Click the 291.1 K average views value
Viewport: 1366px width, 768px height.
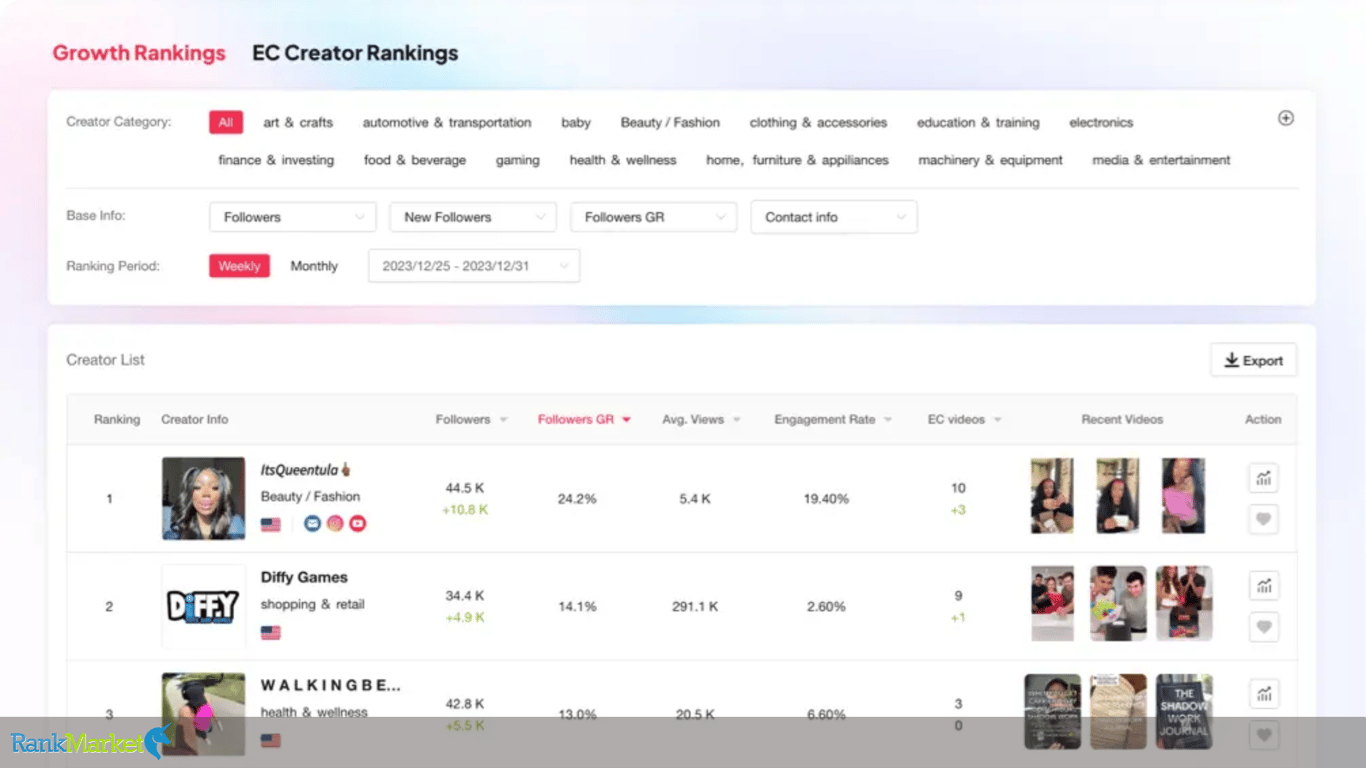(x=695, y=606)
